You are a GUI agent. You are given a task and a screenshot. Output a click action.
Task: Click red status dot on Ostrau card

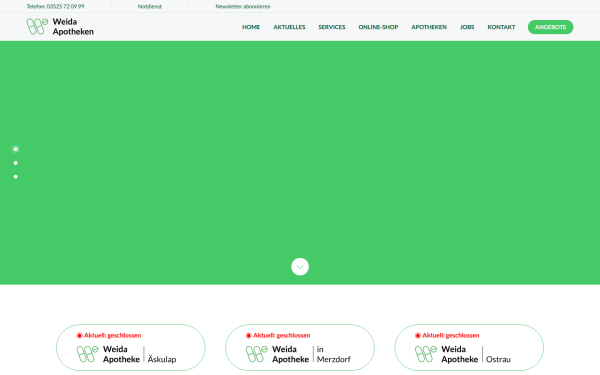418,336
